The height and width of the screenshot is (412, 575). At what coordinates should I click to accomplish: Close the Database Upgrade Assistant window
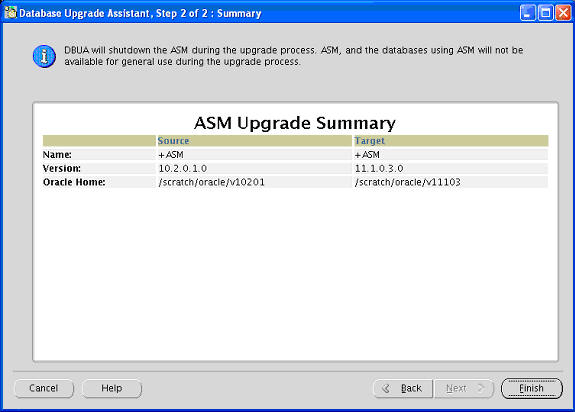coord(563,13)
